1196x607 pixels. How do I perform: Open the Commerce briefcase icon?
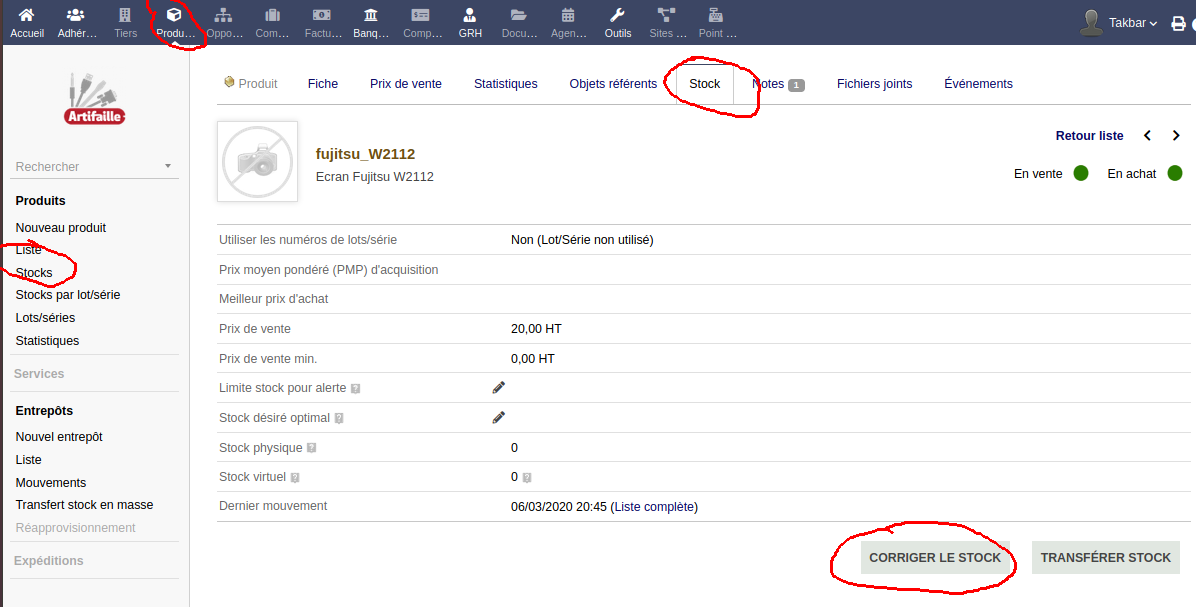[x=272, y=15]
